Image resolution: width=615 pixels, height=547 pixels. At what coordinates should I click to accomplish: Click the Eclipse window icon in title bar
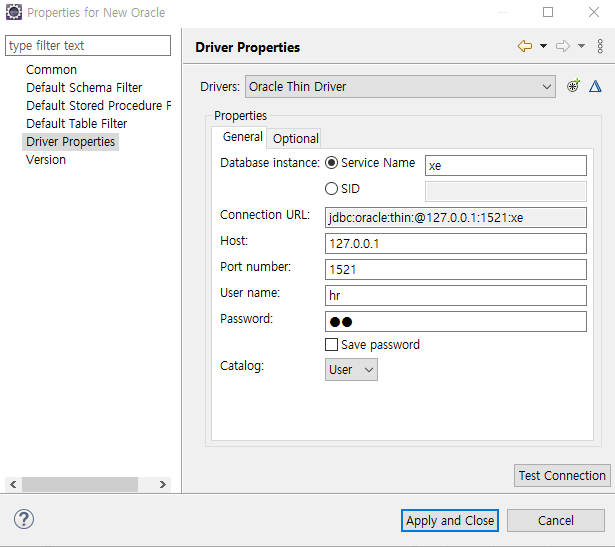tap(13, 12)
